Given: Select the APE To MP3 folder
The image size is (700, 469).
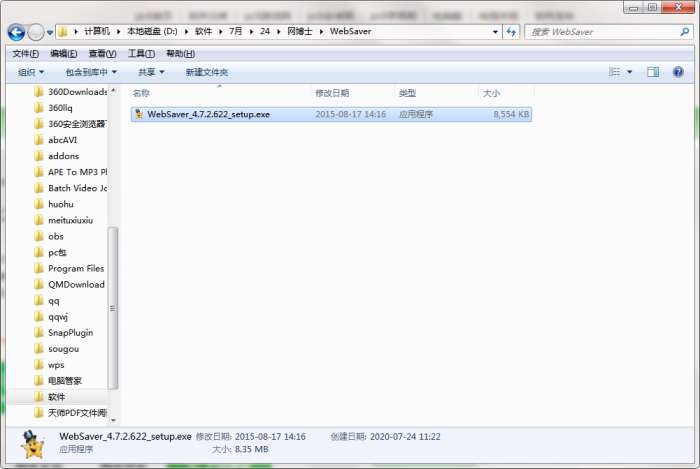Looking at the screenshot, I should 77,172.
